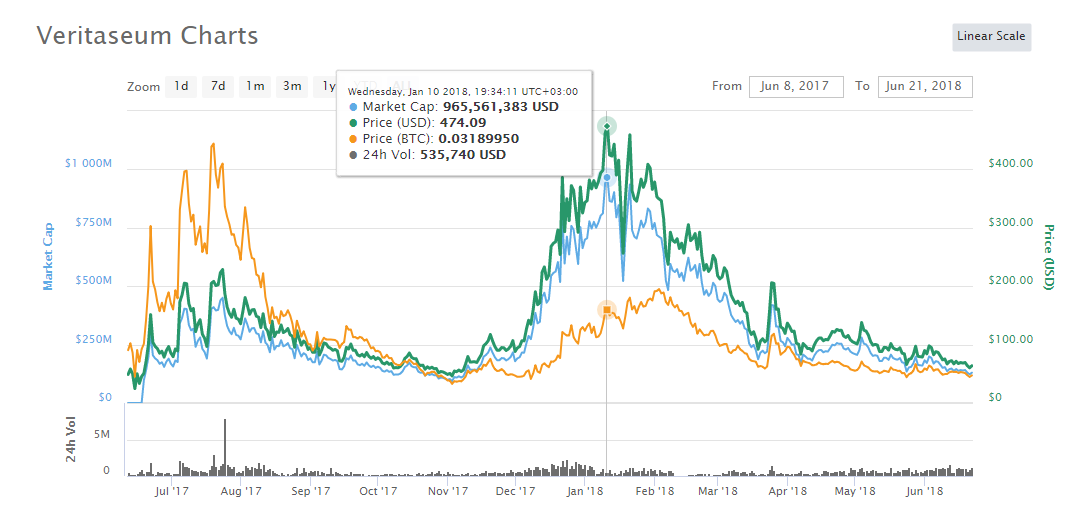Screen dimensions: 1070x512
Task: Click the gray 24h Vol dot in tooltip
Action: (353, 155)
